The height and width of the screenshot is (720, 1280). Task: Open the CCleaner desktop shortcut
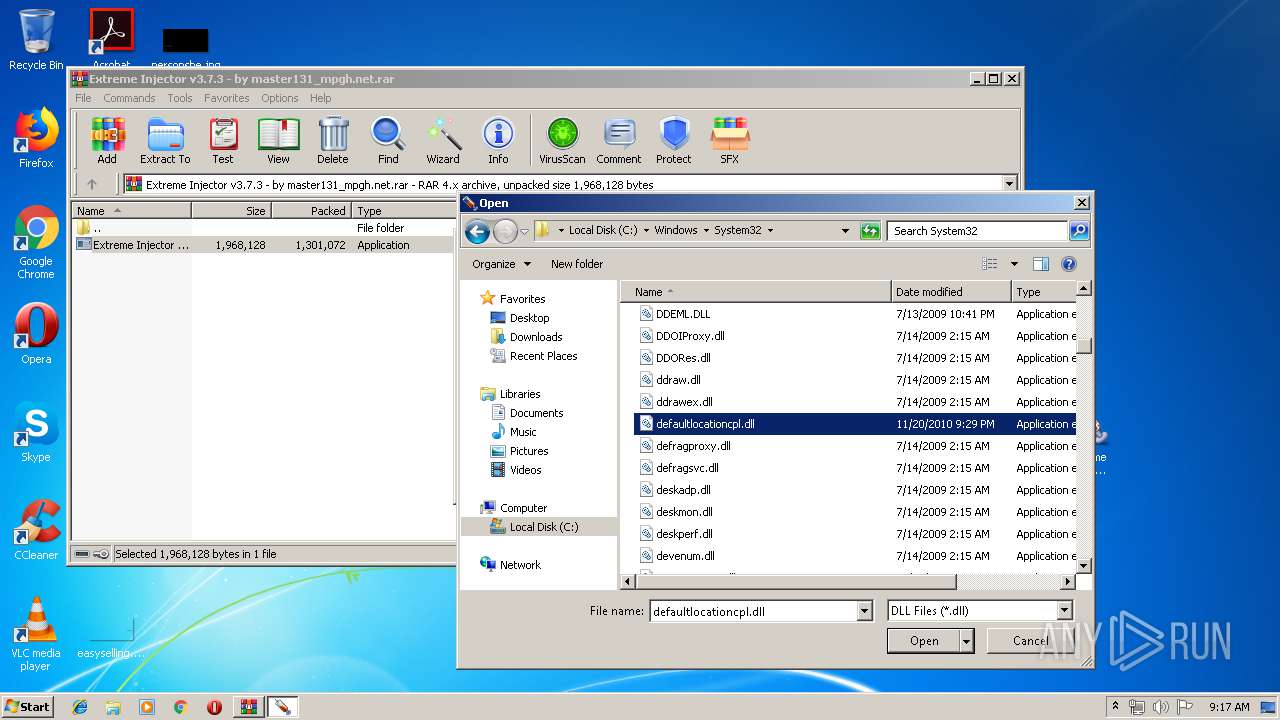coord(36,530)
